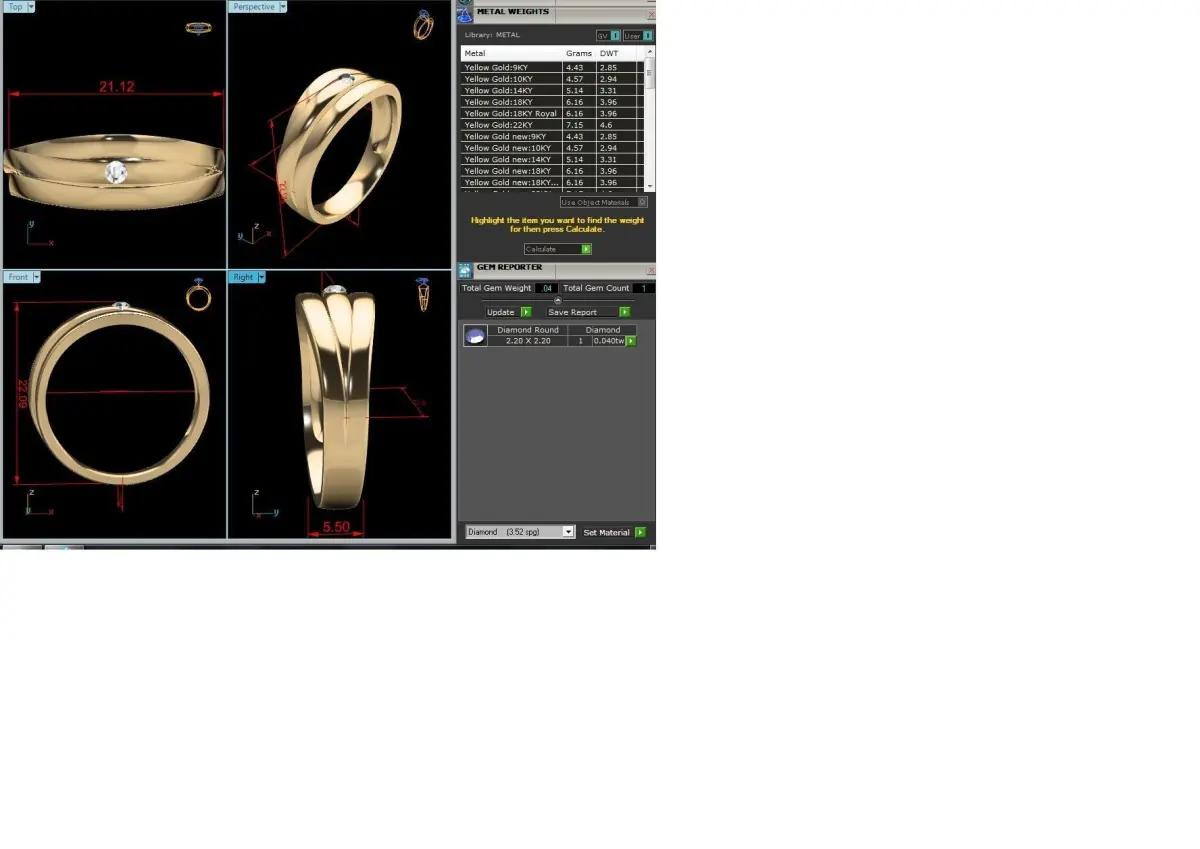The height and width of the screenshot is (849, 1200).
Task: Click the ring thumbnail icon in Top viewport
Action: (198, 28)
